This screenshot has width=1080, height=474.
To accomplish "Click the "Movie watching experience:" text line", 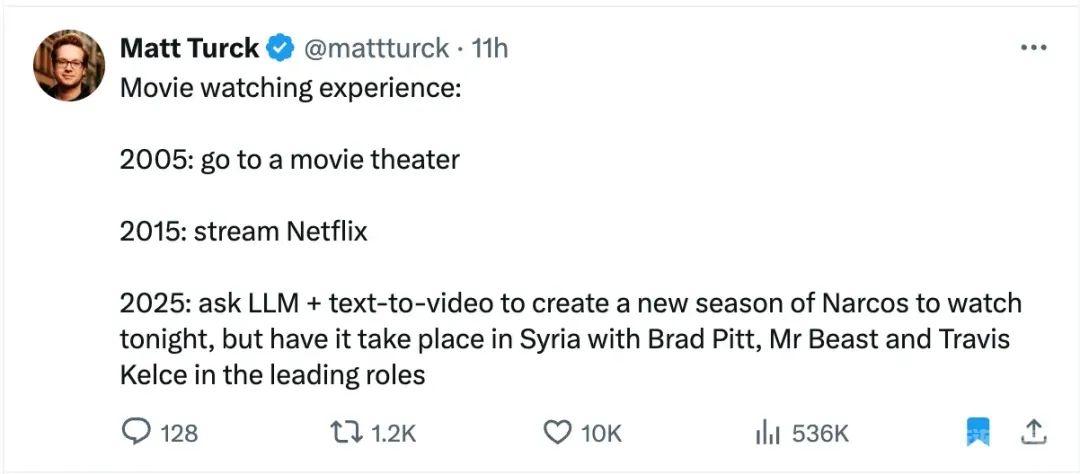I will pyautogui.click(x=291, y=88).
